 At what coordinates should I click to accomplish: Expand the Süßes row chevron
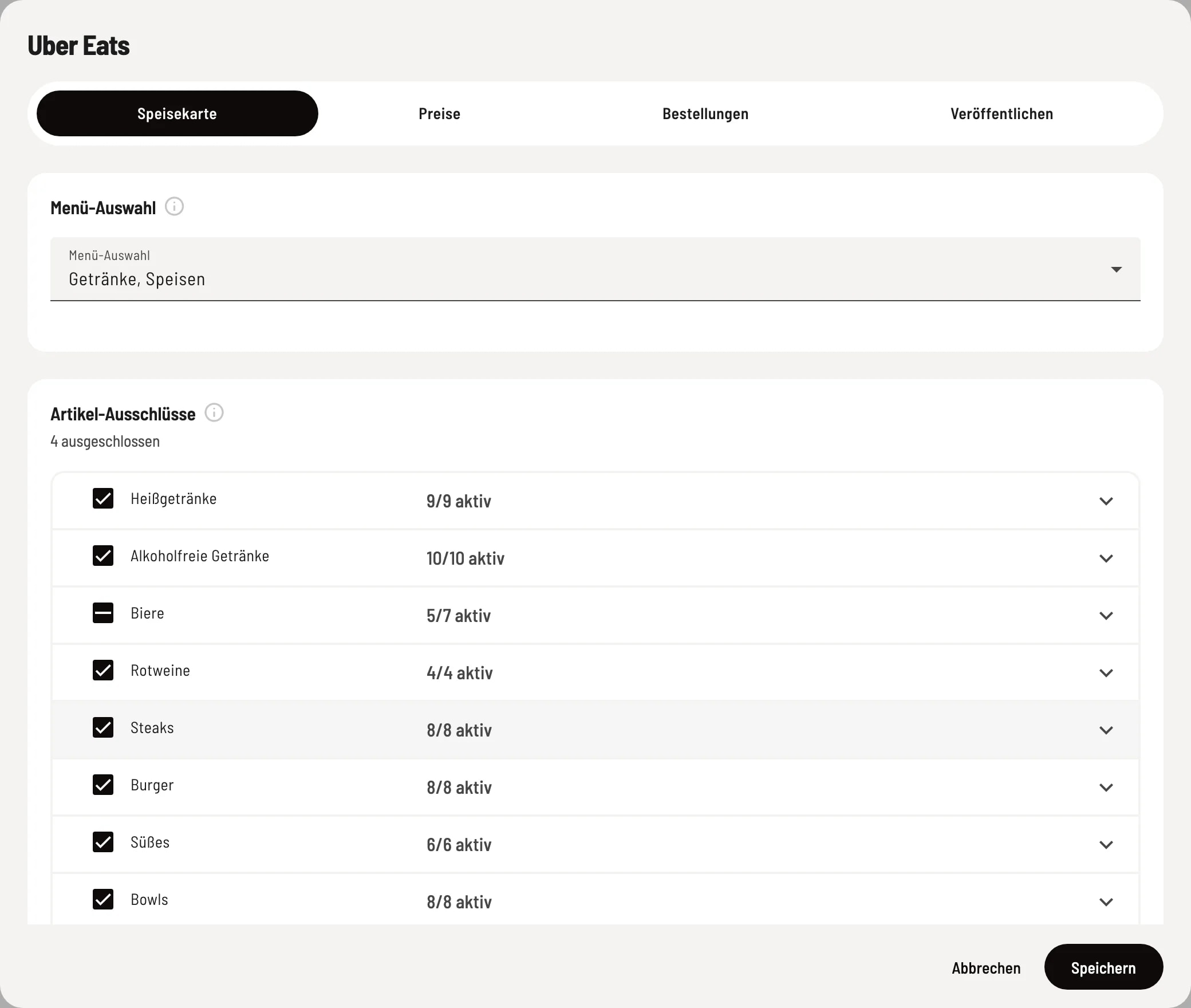(1106, 845)
